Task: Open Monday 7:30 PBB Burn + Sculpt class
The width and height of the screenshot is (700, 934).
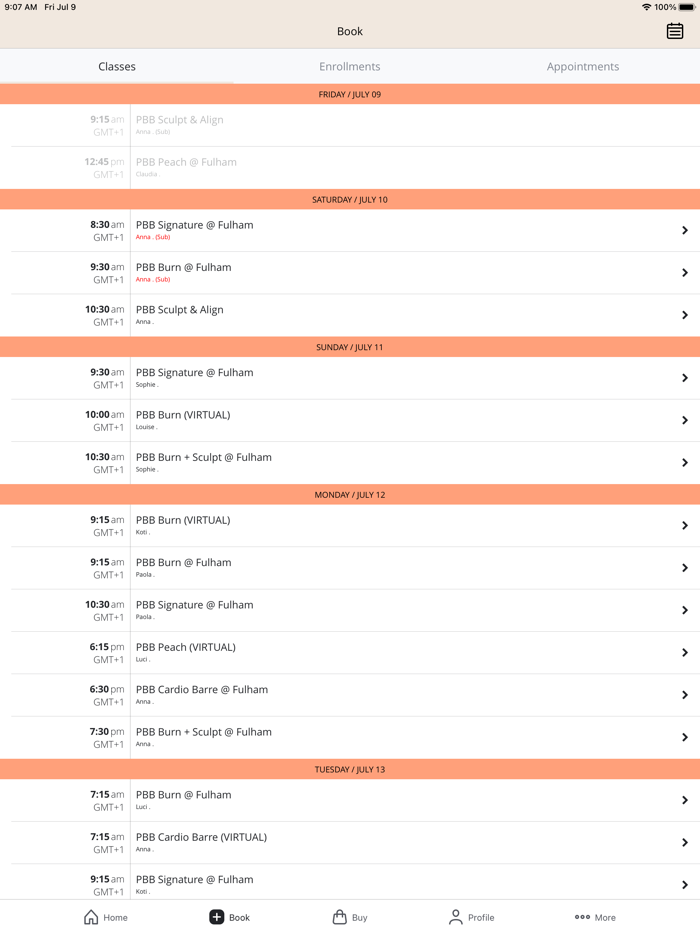Action: [204, 732]
